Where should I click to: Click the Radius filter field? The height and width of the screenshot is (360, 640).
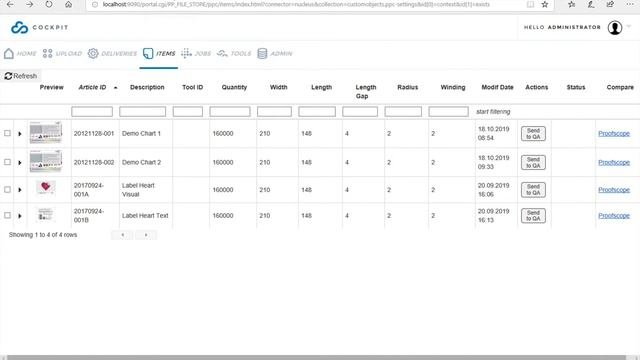403,111
